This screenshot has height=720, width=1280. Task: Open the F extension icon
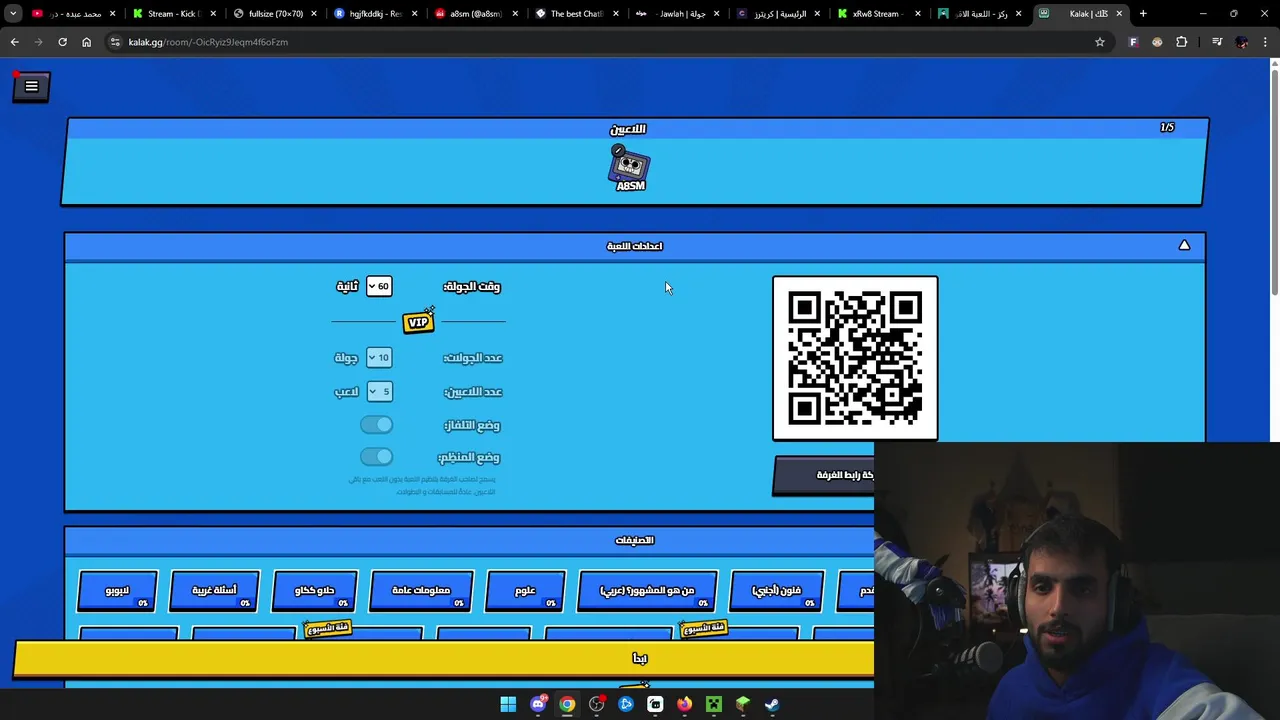(1133, 42)
